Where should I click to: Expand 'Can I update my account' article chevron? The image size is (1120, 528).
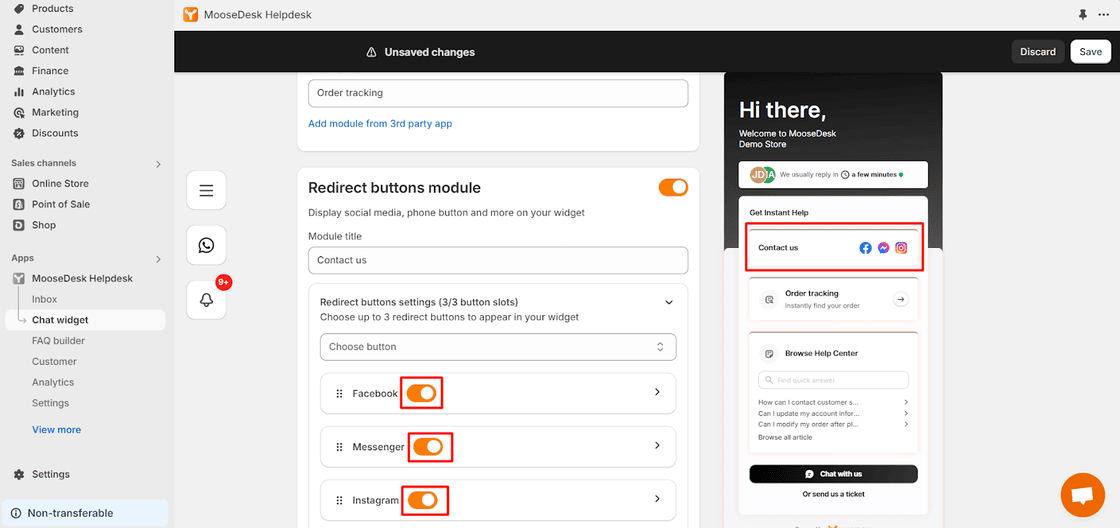906,413
